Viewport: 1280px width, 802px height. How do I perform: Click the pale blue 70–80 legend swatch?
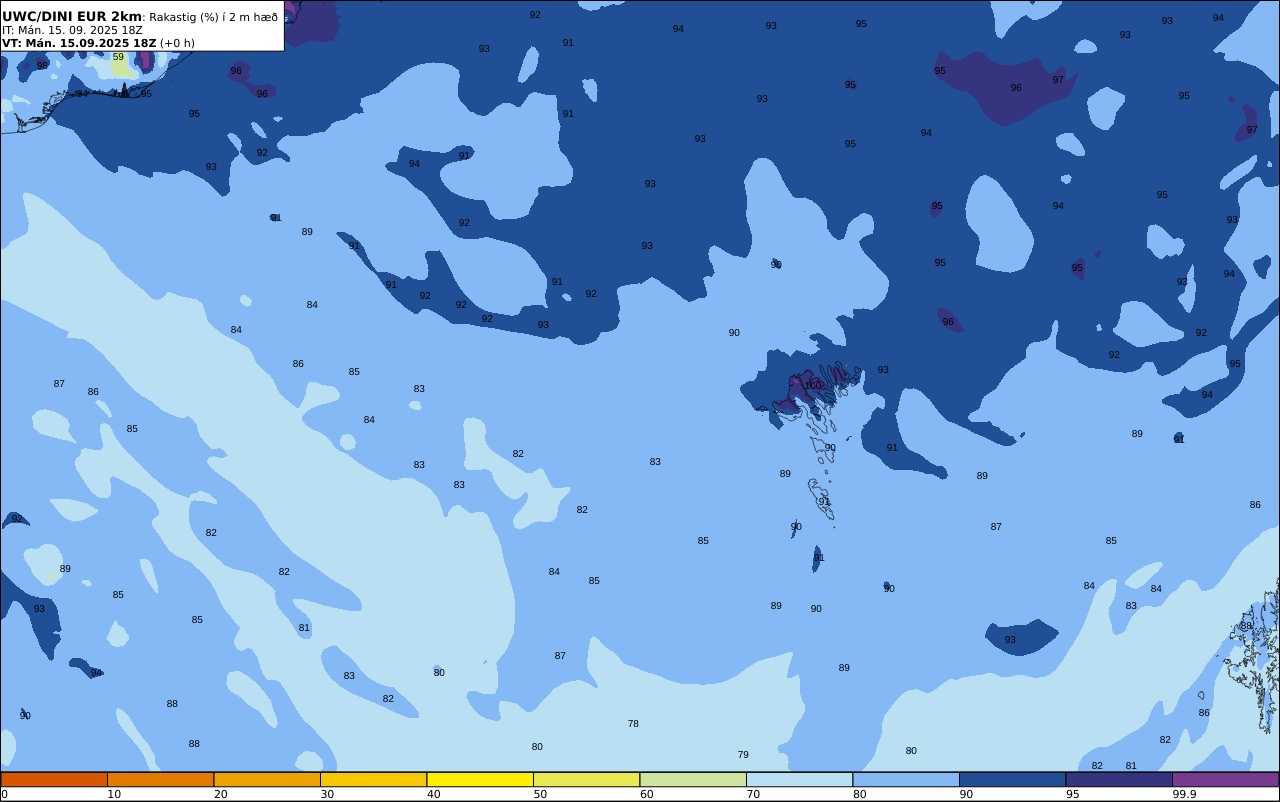point(799,779)
